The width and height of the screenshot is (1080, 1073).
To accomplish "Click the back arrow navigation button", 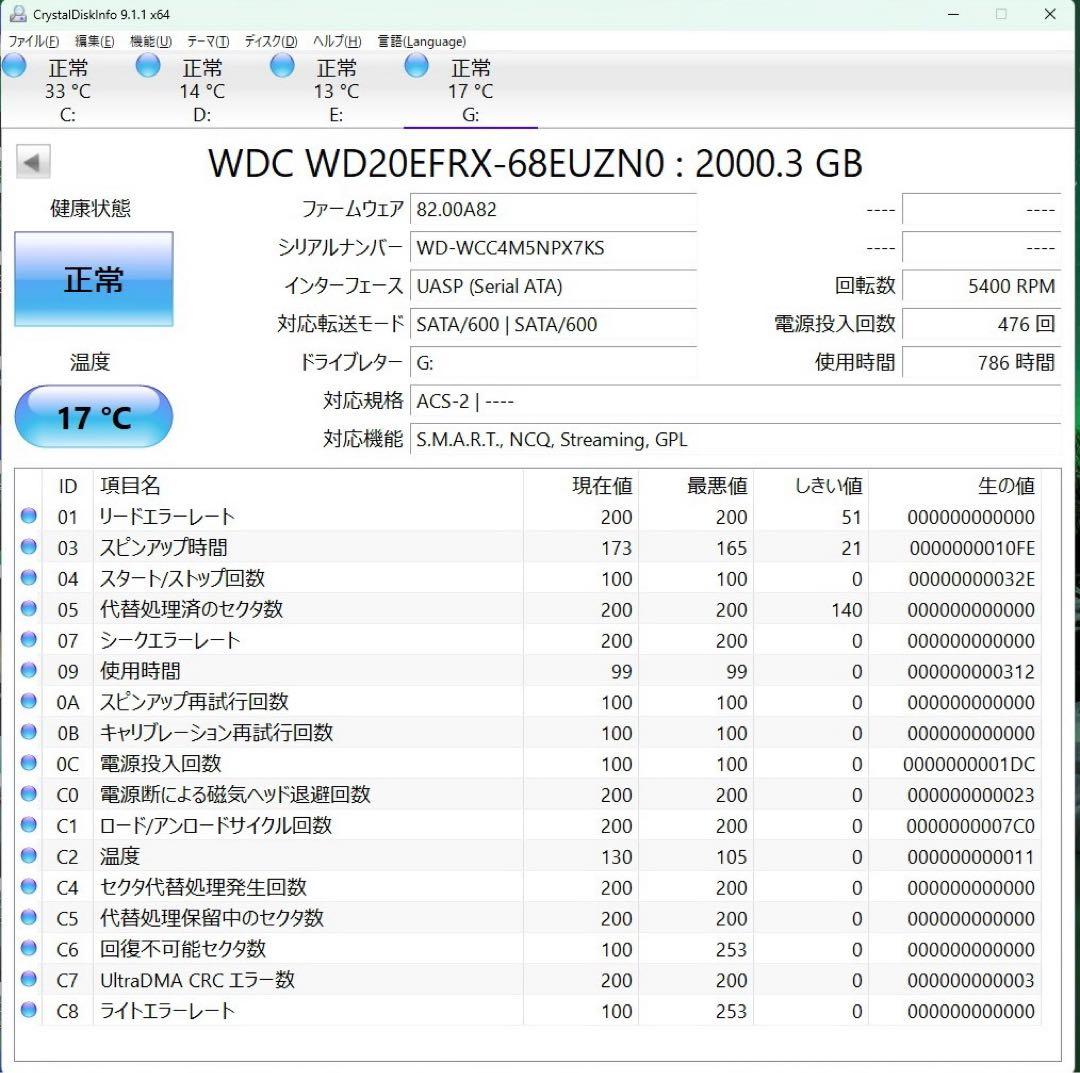I will point(33,162).
